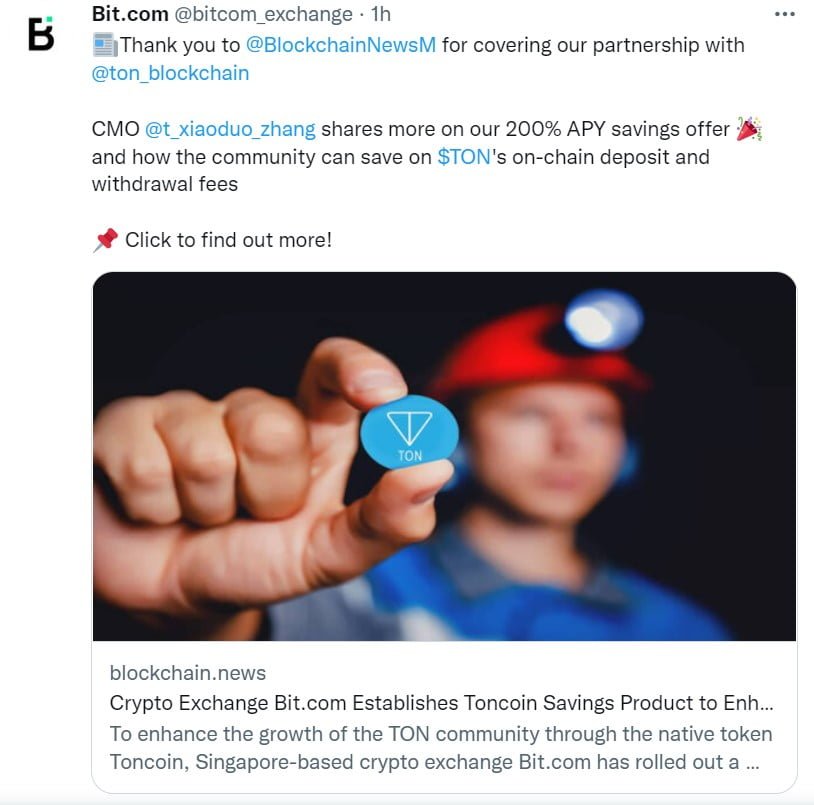This screenshot has width=814, height=805.
Task: Click the '1h' tweet timestamp
Action: point(380,15)
